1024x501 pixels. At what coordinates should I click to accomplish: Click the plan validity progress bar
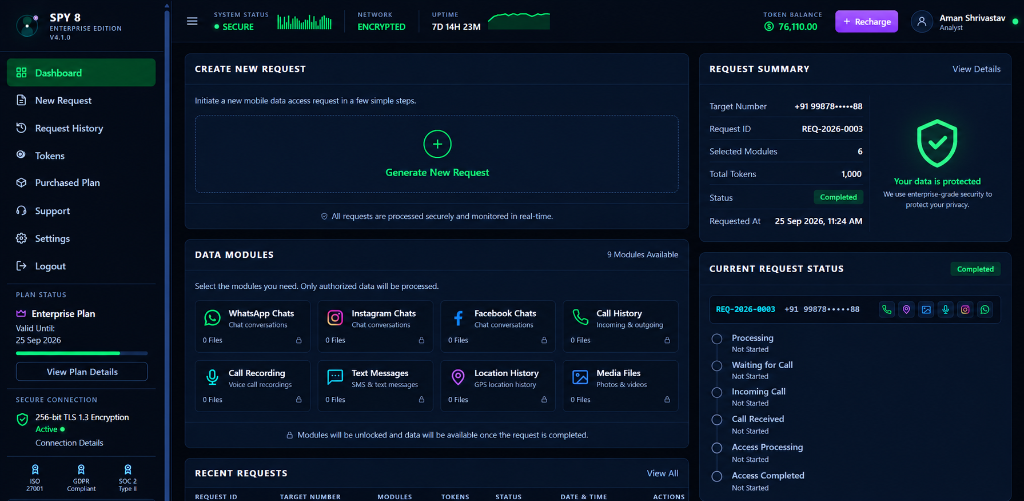point(82,353)
